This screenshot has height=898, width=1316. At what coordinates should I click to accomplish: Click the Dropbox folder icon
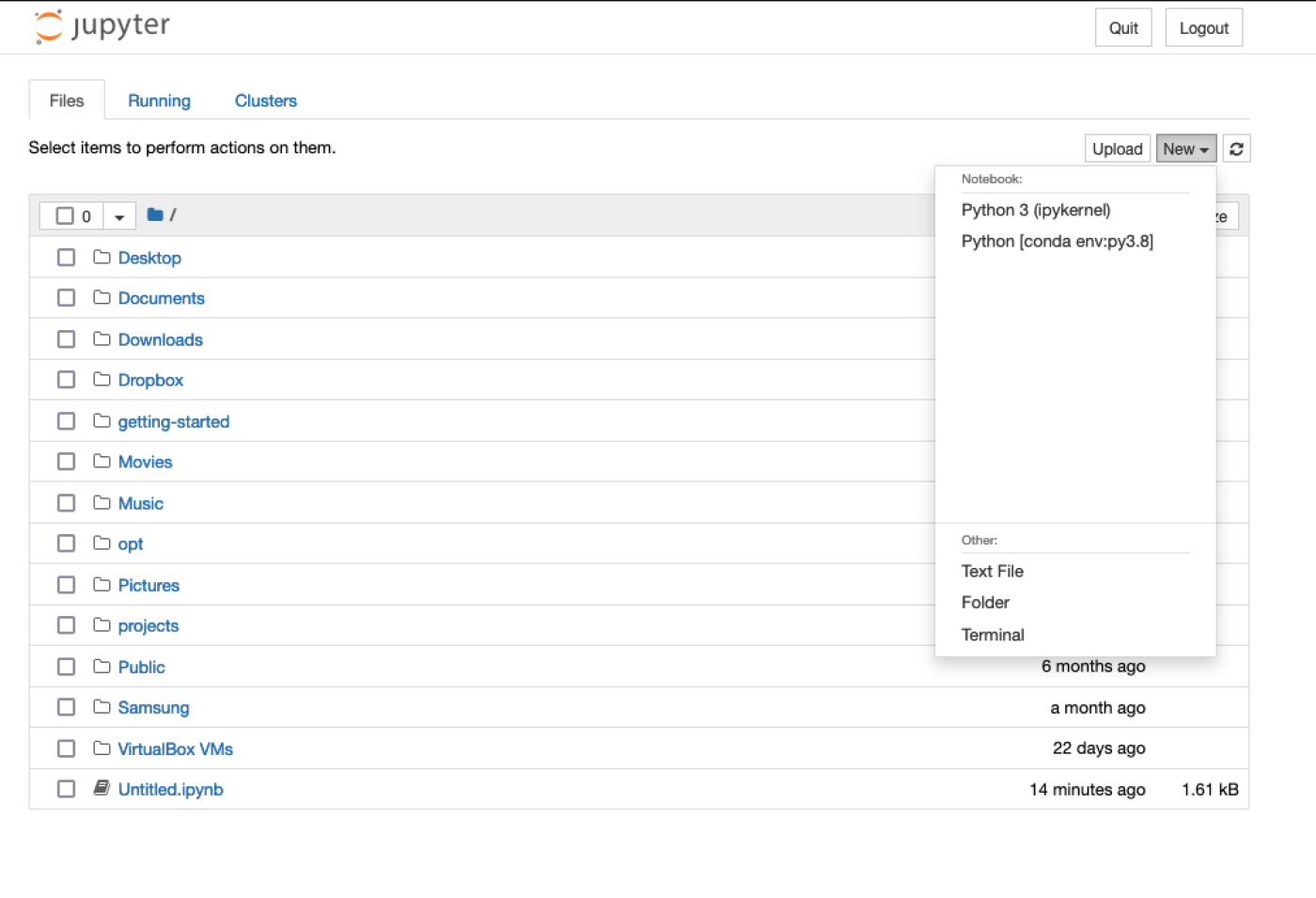[102, 379]
